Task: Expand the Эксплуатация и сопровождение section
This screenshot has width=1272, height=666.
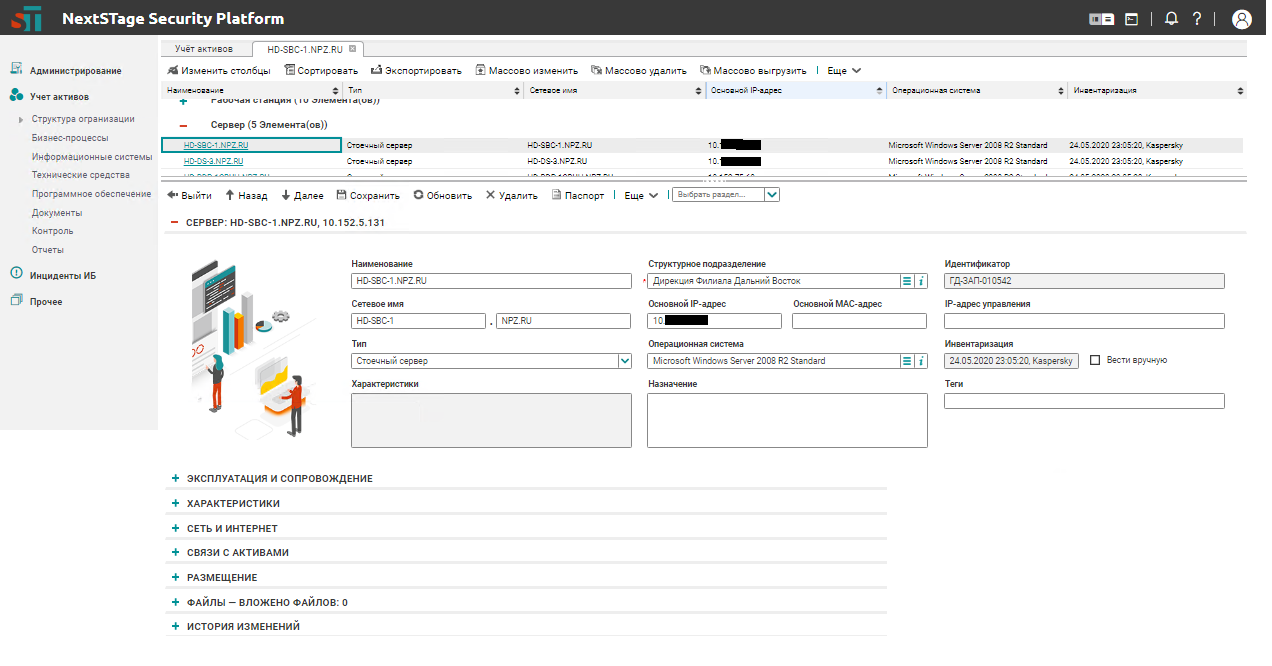Action: pos(278,479)
